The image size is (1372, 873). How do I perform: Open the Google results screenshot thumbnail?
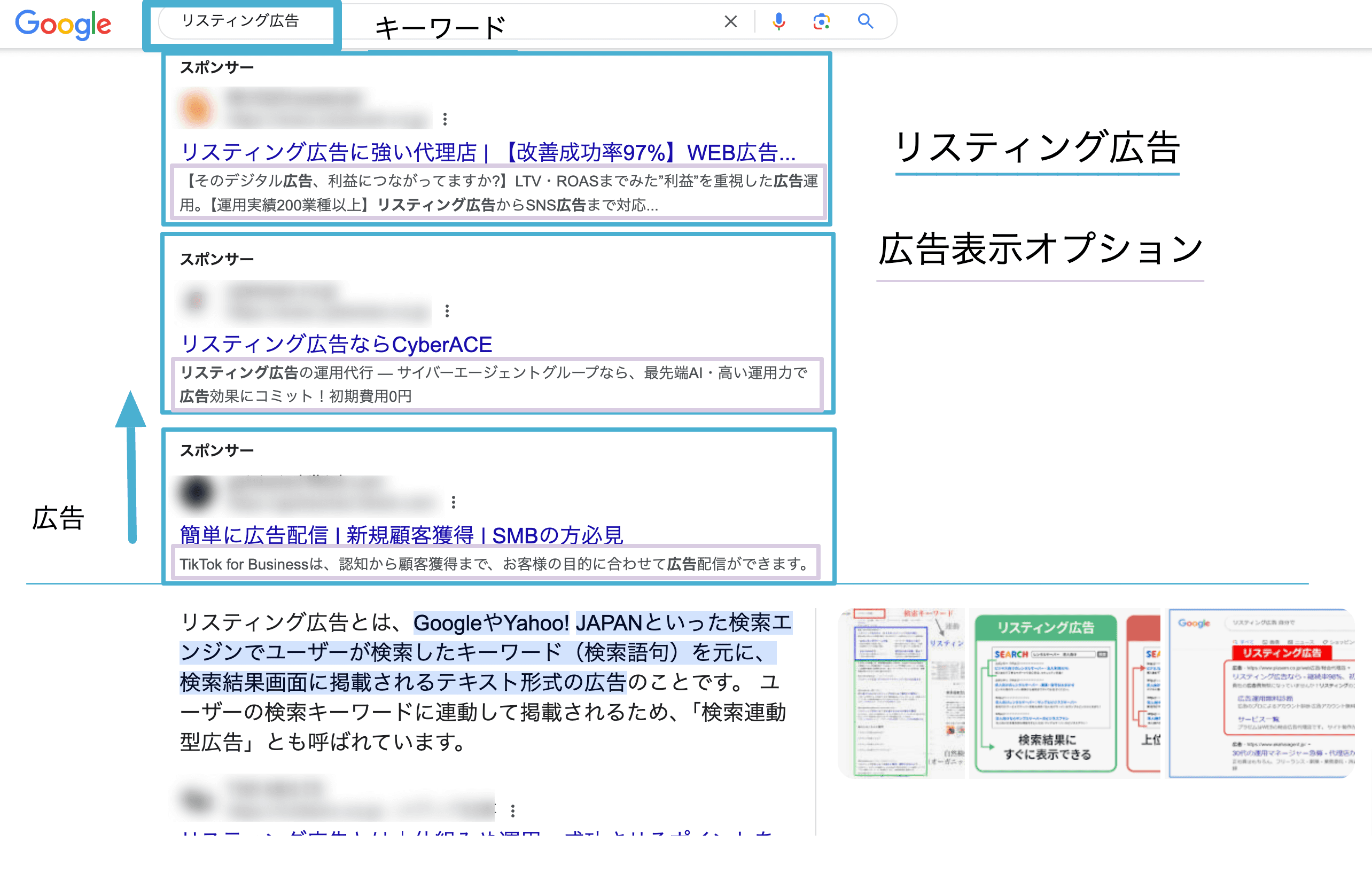1261,693
